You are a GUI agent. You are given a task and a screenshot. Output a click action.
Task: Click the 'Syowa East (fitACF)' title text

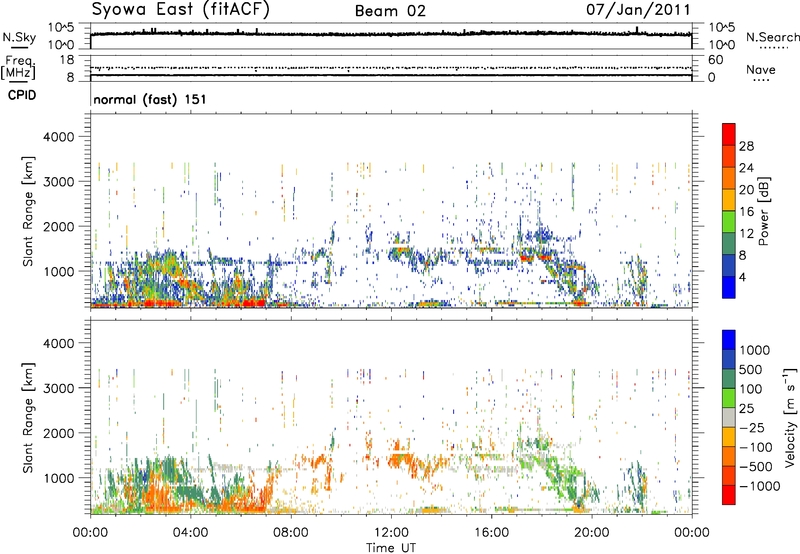click(180, 9)
